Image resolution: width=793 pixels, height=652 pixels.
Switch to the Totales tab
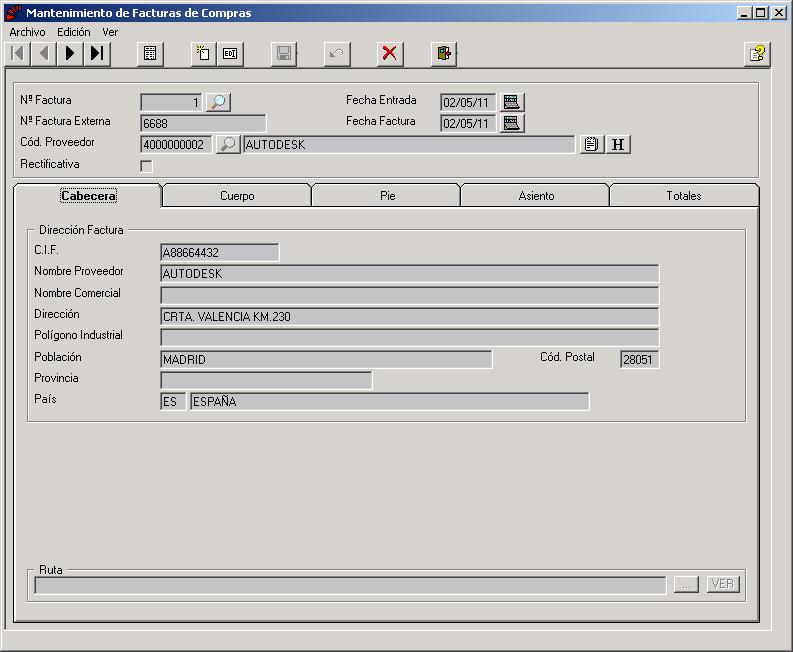(x=684, y=196)
